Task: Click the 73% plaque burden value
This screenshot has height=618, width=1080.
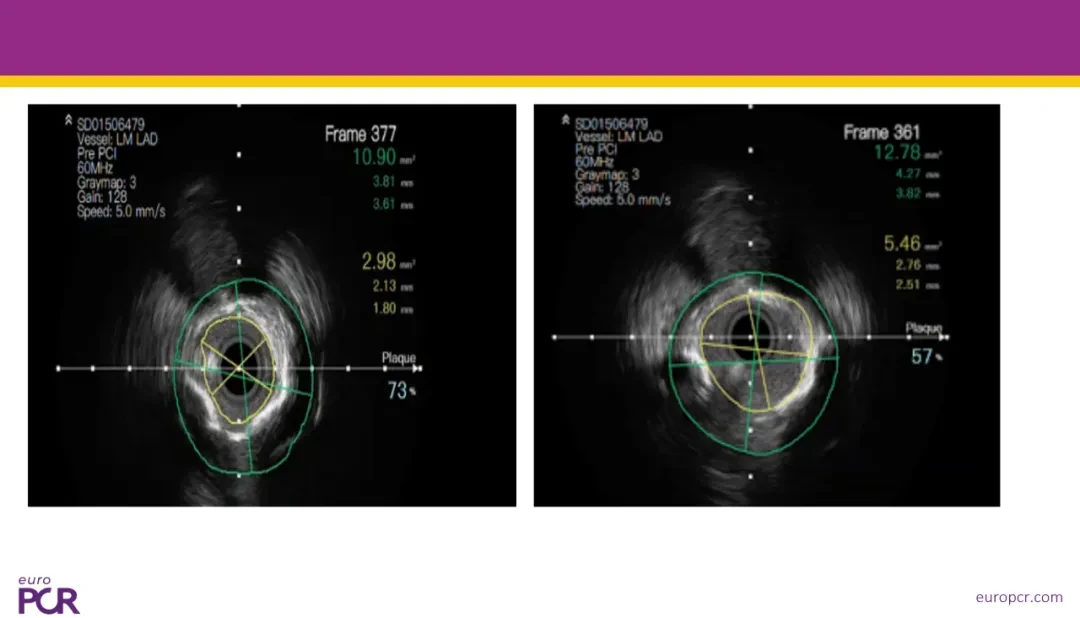Action: point(402,391)
